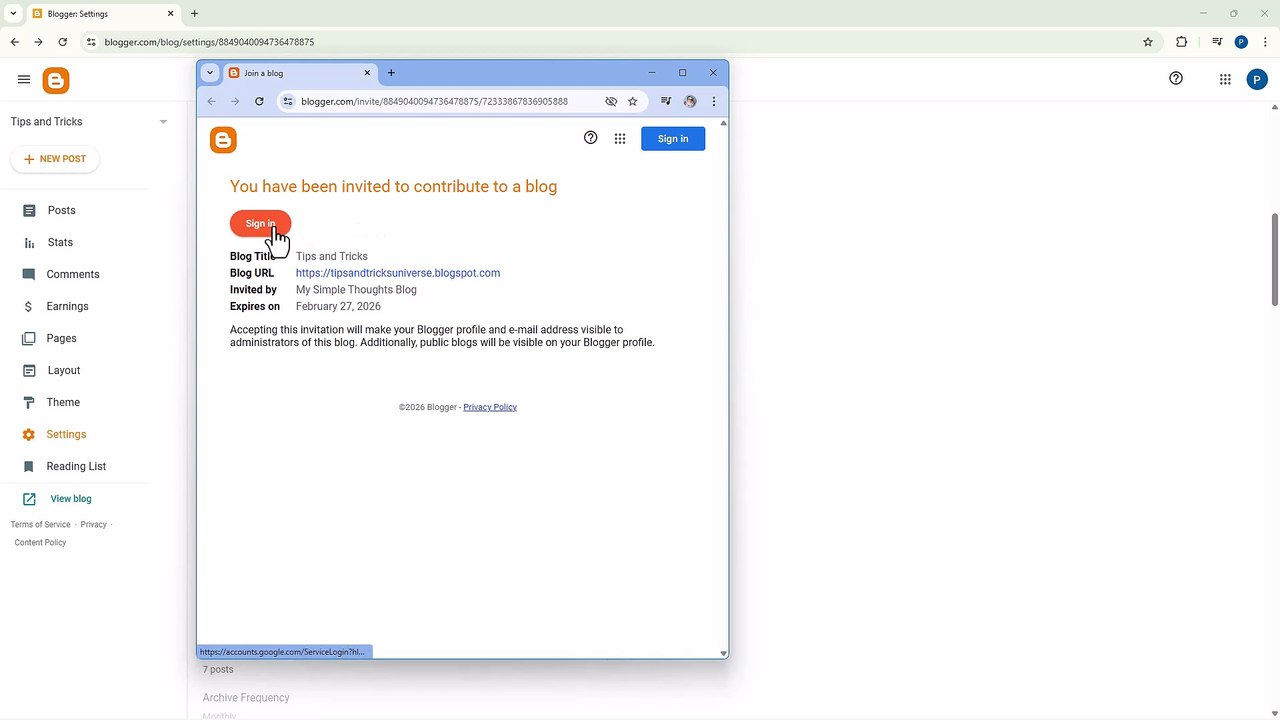Click the profile avatar in the popup toolbar
The width and height of the screenshot is (1280, 720).
coord(690,101)
